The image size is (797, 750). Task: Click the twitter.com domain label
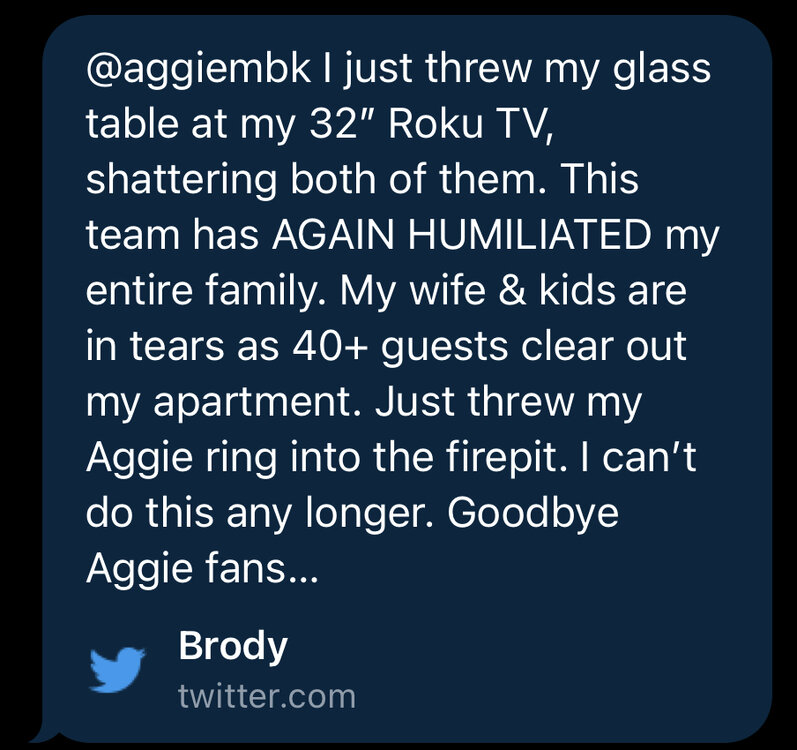266,696
